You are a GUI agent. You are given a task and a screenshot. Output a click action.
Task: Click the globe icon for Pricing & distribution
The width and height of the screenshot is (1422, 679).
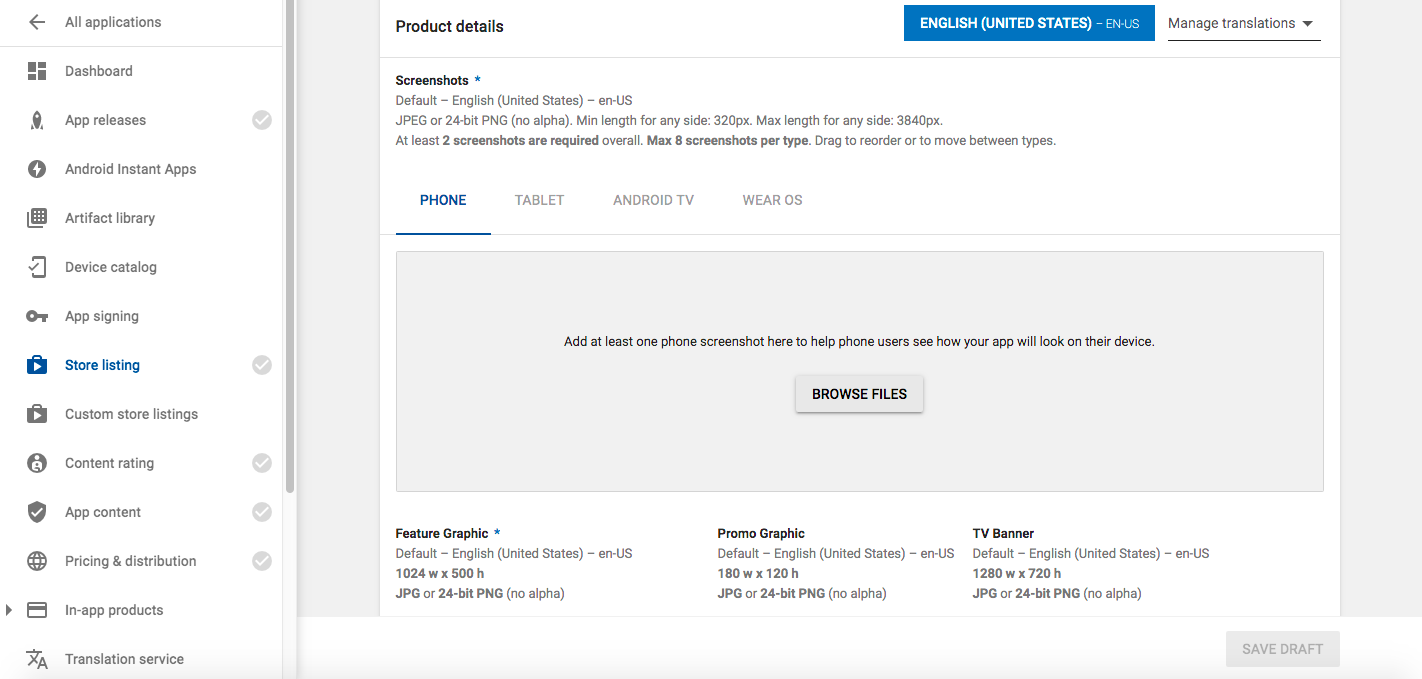click(x=37, y=561)
